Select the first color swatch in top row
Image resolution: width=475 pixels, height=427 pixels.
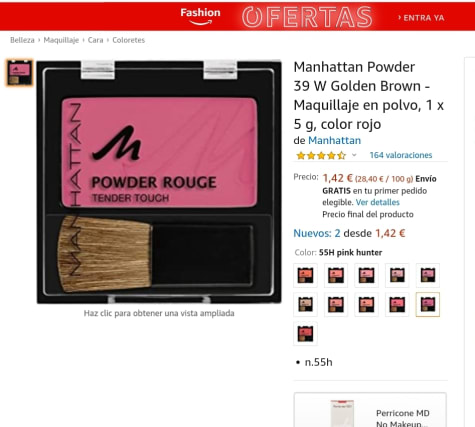[x=305, y=275]
